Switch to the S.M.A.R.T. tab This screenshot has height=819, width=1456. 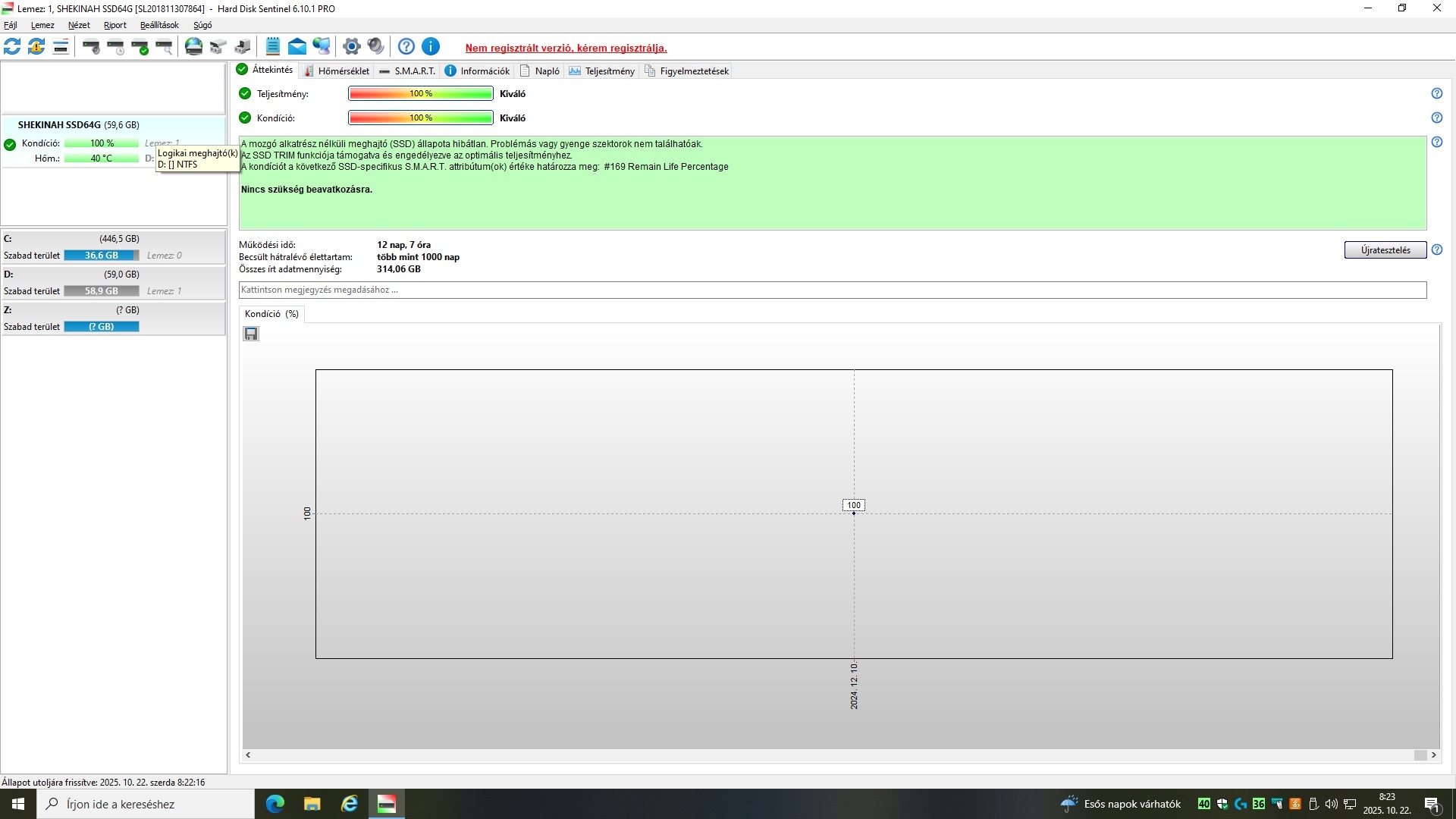point(407,71)
